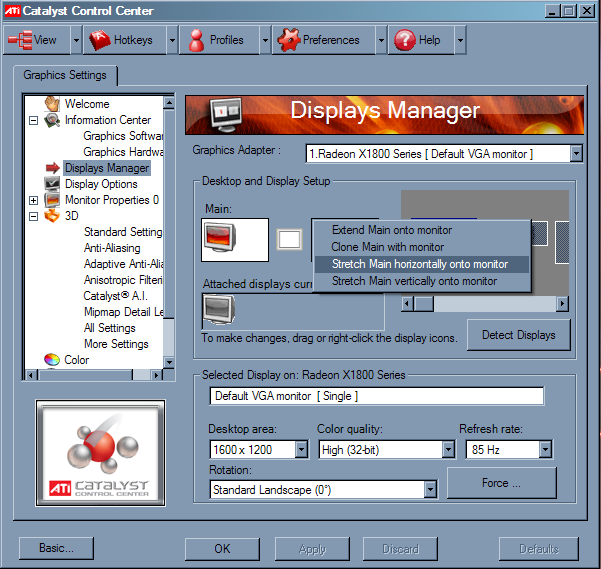Click the Basic button
Image resolution: width=601 pixels, height=569 pixels.
[56, 548]
